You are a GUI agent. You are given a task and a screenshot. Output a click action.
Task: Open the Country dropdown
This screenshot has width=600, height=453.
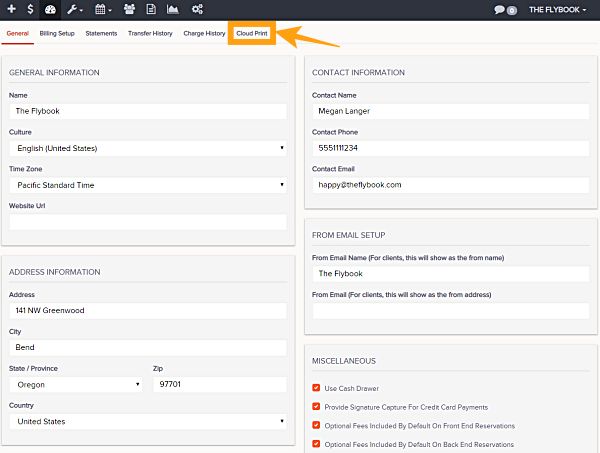pos(148,421)
